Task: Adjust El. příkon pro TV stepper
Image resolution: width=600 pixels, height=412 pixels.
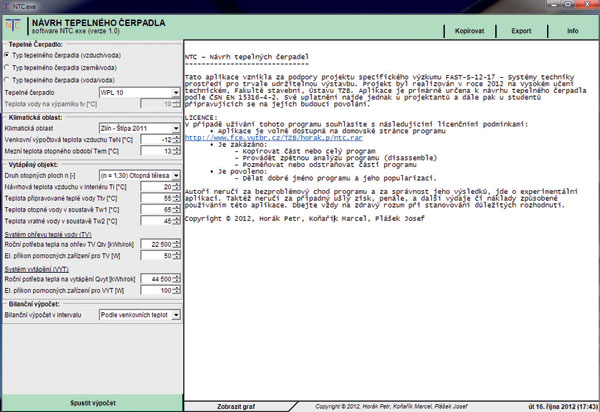Action: tap(176, 256)
